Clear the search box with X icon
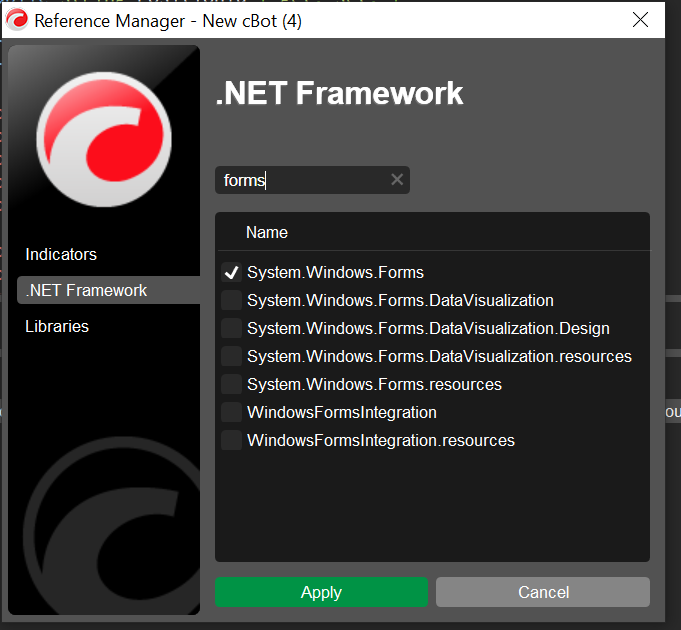The height and width of the screenshot is (630, 681). (397, 179)
